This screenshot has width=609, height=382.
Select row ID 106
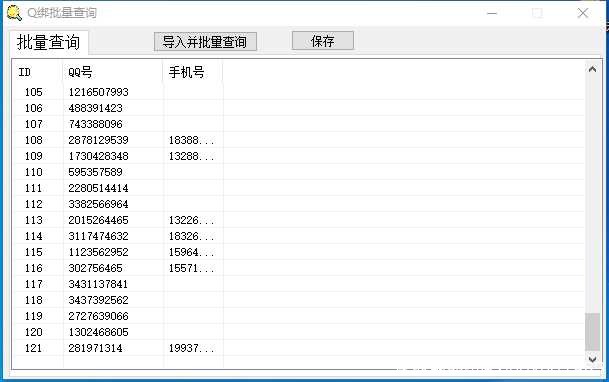point(34,108)
